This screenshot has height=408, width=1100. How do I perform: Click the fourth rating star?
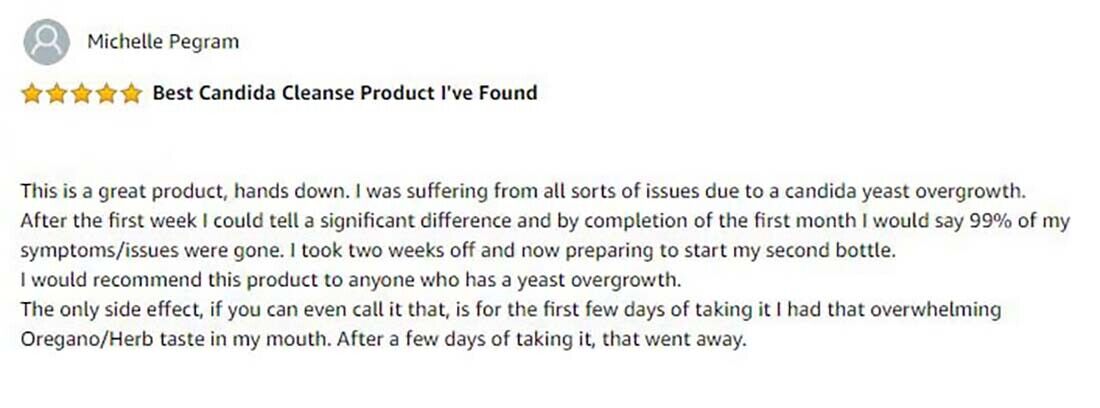click(x=107, y=94)
